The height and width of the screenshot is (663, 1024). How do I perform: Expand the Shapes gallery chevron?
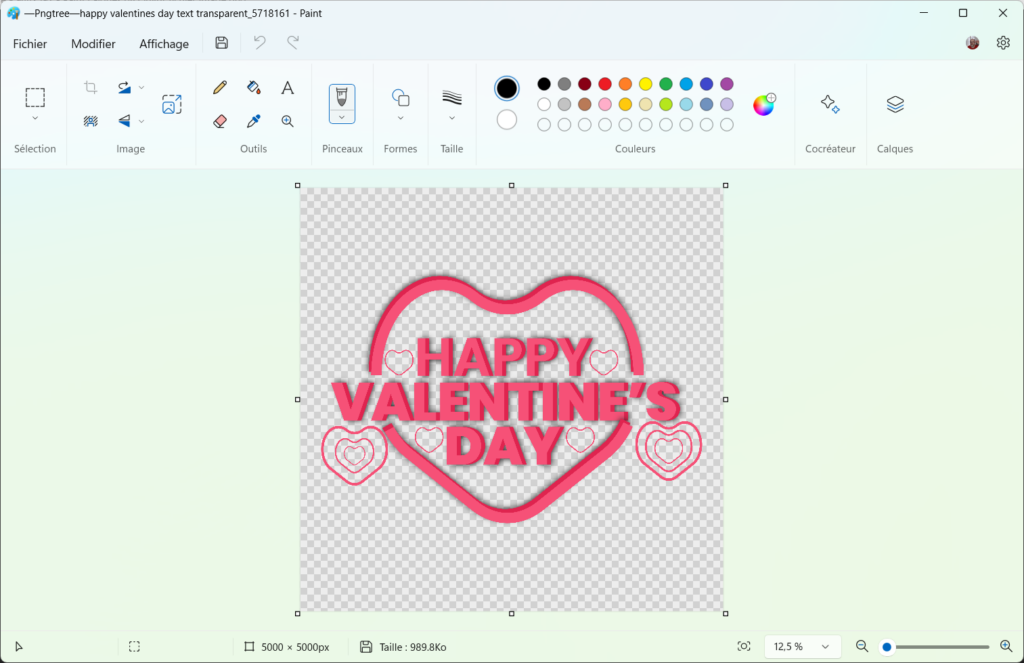[x=400, y=118]
